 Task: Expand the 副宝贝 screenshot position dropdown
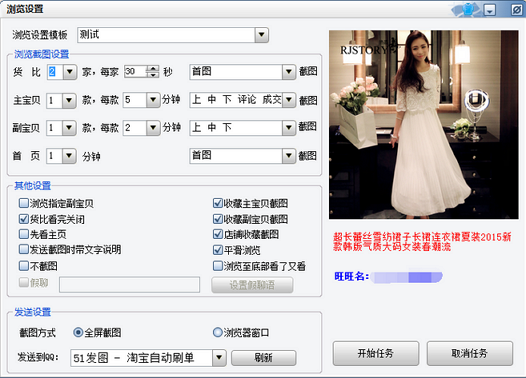[x=289, y=128]
